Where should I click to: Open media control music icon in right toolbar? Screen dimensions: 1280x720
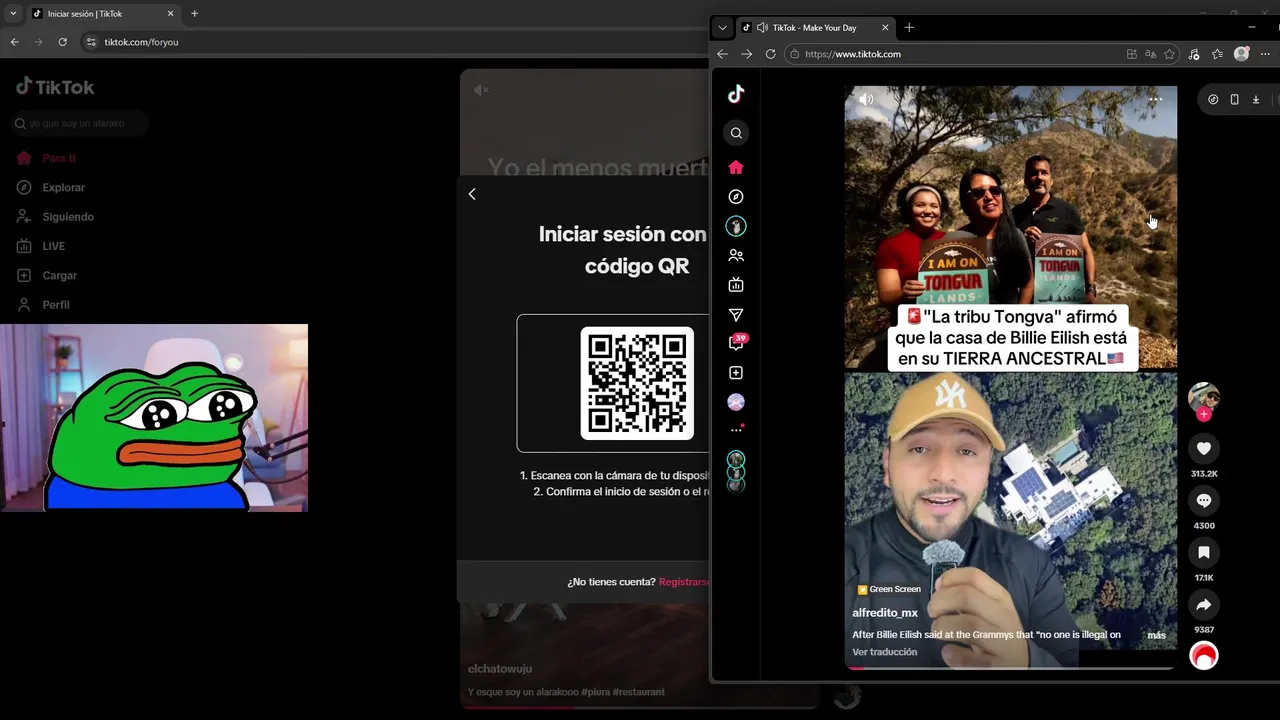point(1194,54)
